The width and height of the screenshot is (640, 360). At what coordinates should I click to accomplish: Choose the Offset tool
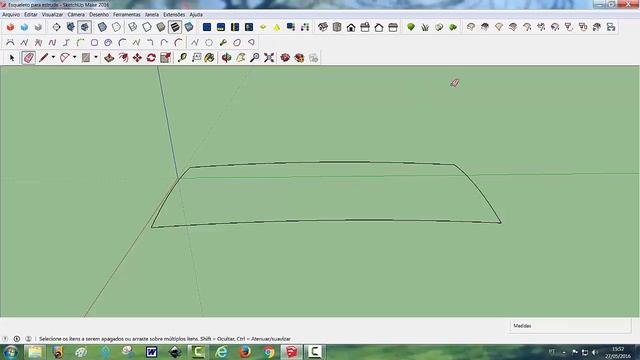coord(123,58)
